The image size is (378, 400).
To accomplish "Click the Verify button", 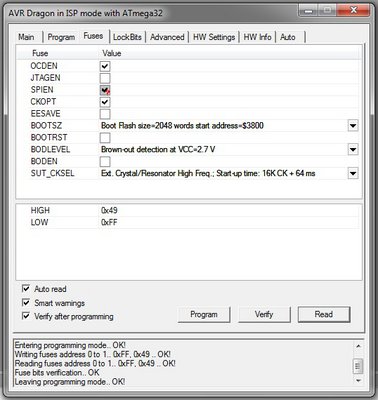I will (x=264, y=314).
